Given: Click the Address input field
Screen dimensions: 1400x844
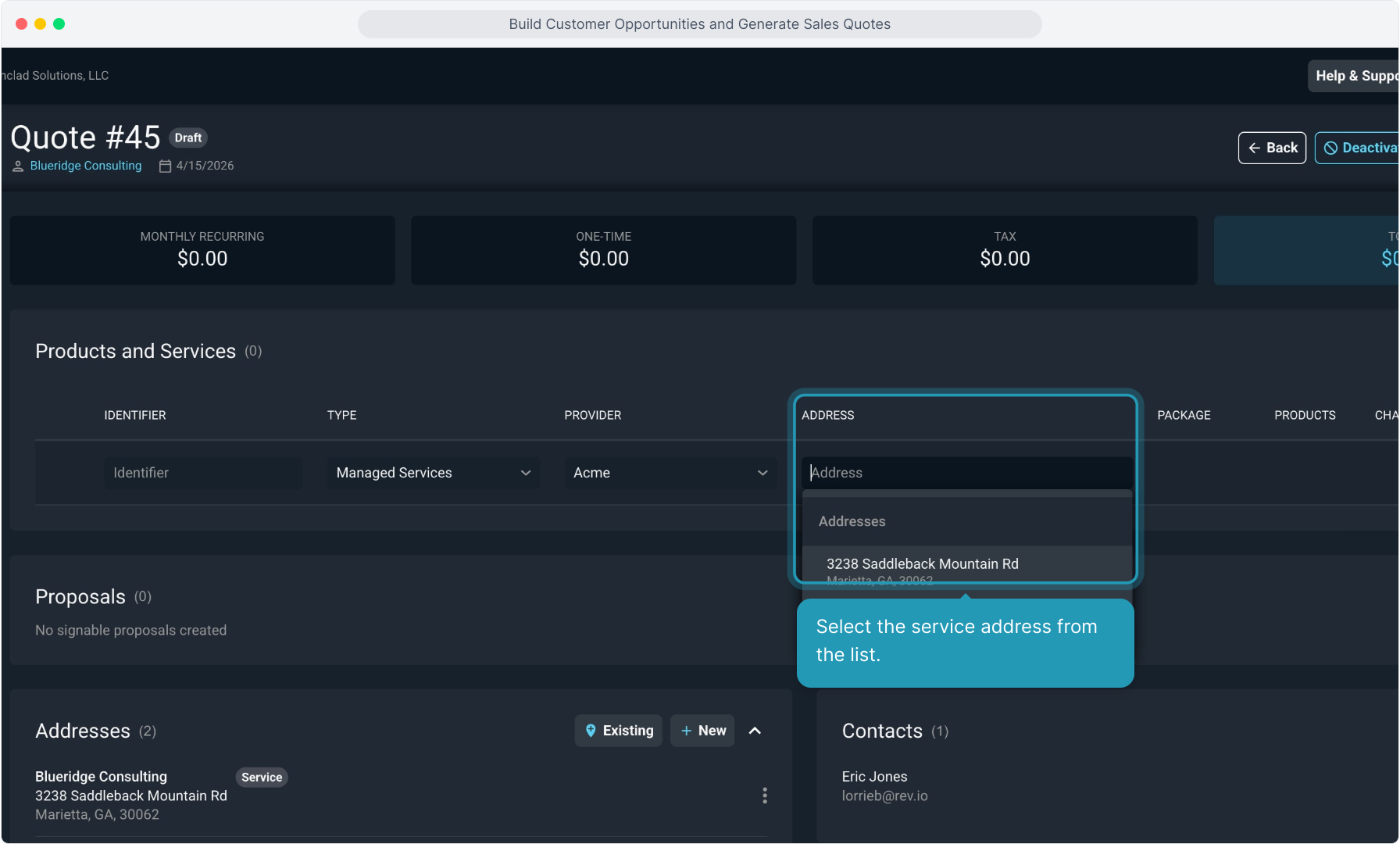Looking at the screenshot, I should click(x=966, y=473).
